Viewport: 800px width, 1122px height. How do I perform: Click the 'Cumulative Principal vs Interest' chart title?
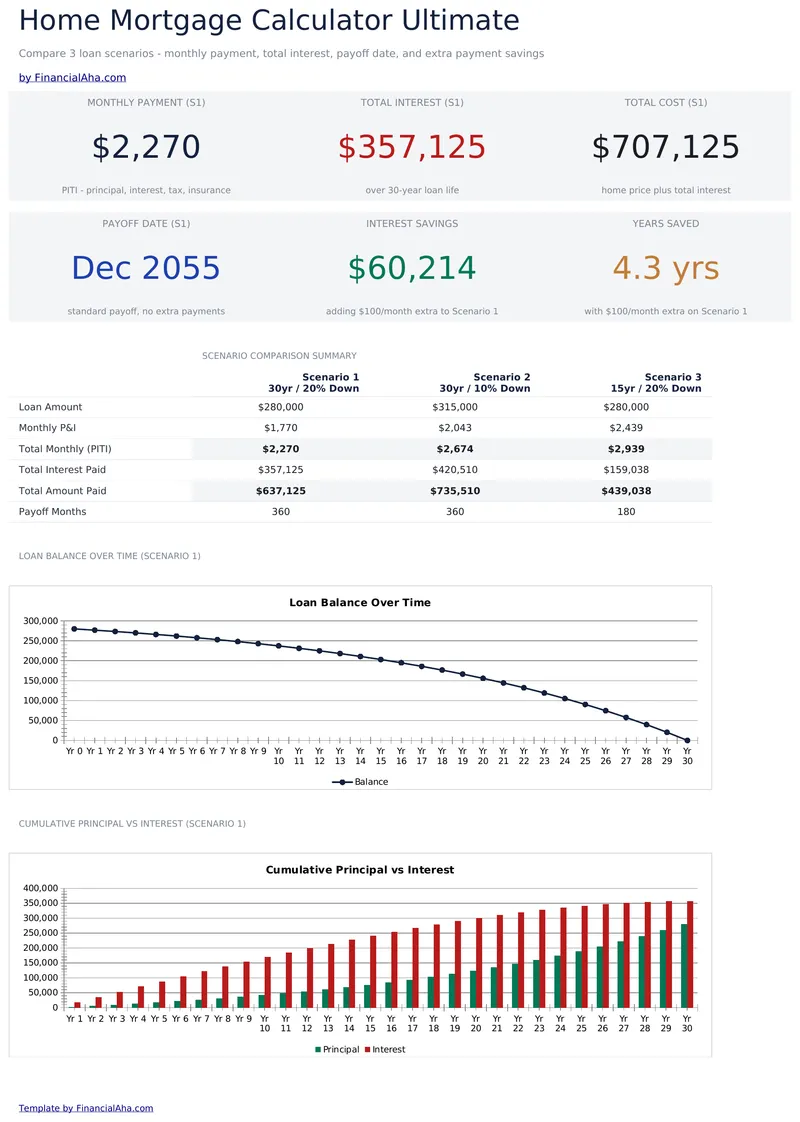(360, 870)
